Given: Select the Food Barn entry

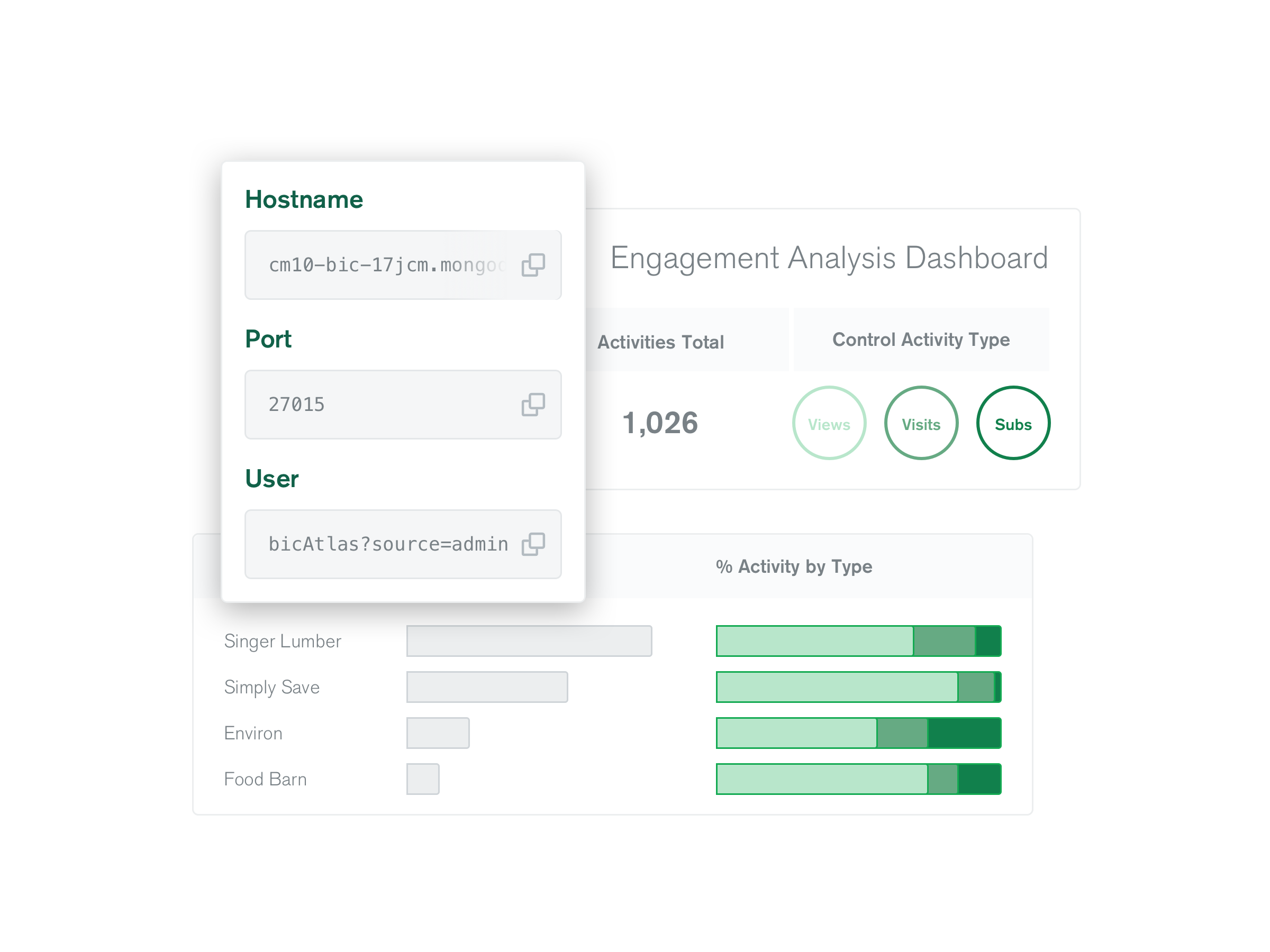Looking at the screenshot, I should point(265,779).
